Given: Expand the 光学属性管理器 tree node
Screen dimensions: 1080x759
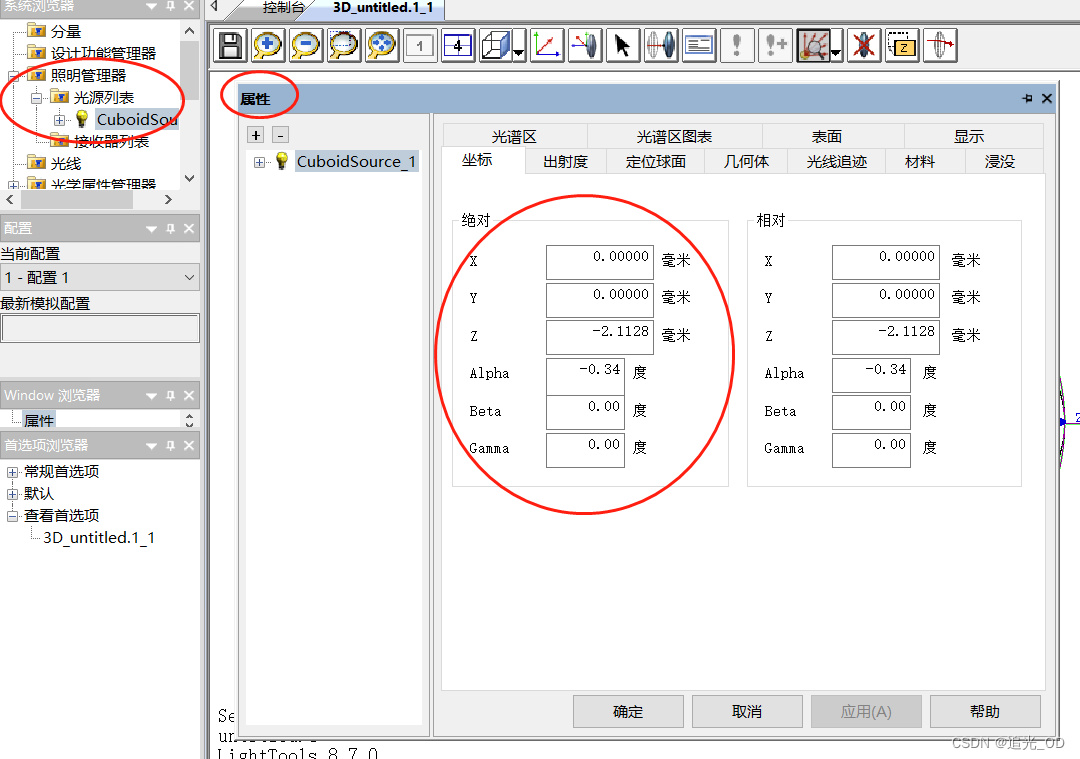Looking at the screenshot, I should pos(13,185).
